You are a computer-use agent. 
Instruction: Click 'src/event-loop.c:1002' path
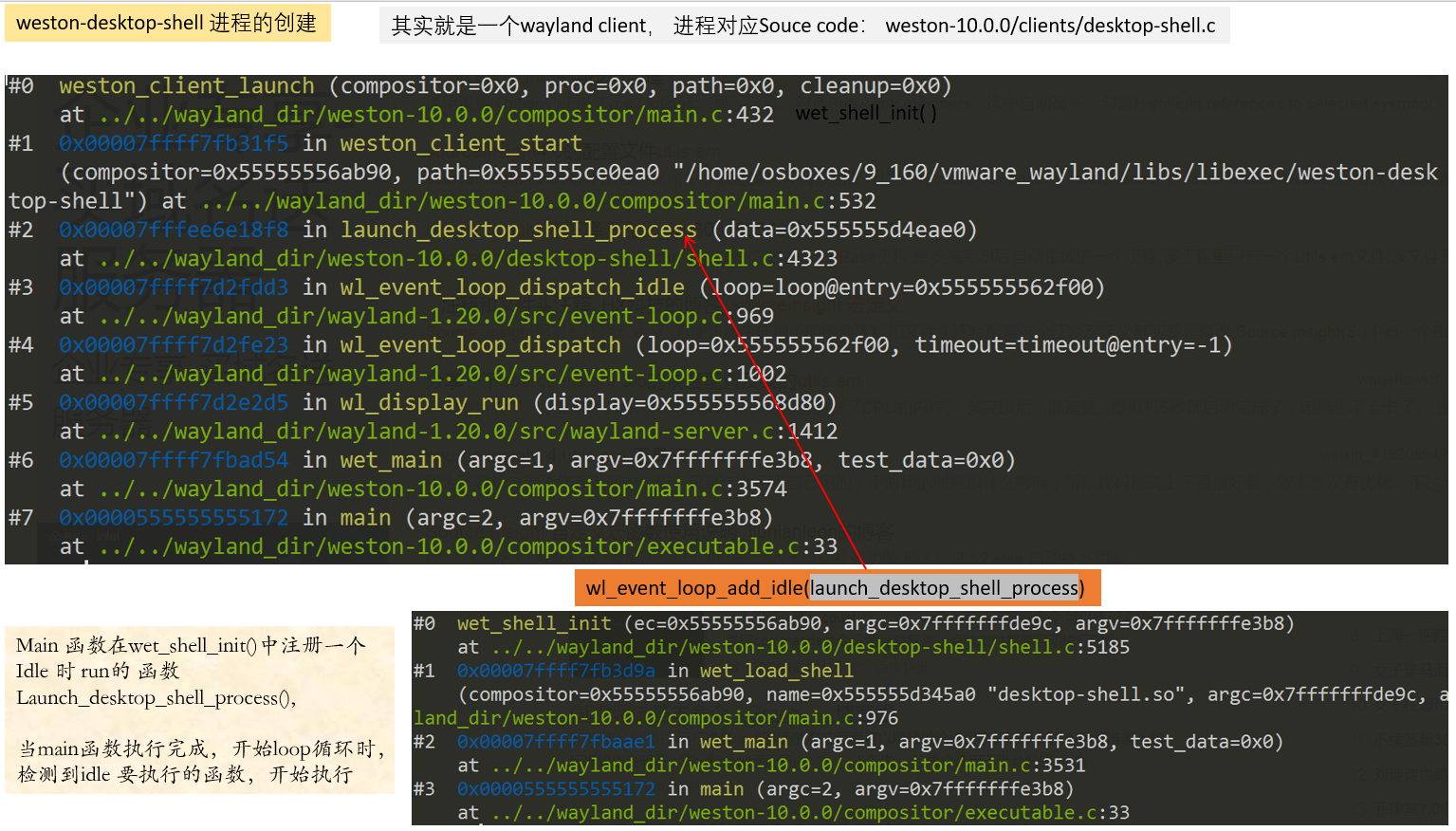[666, 374]
